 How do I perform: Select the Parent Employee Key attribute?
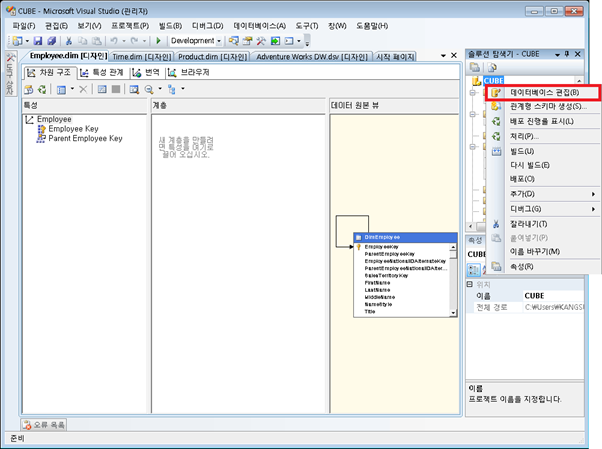click(x=85, y=139)
